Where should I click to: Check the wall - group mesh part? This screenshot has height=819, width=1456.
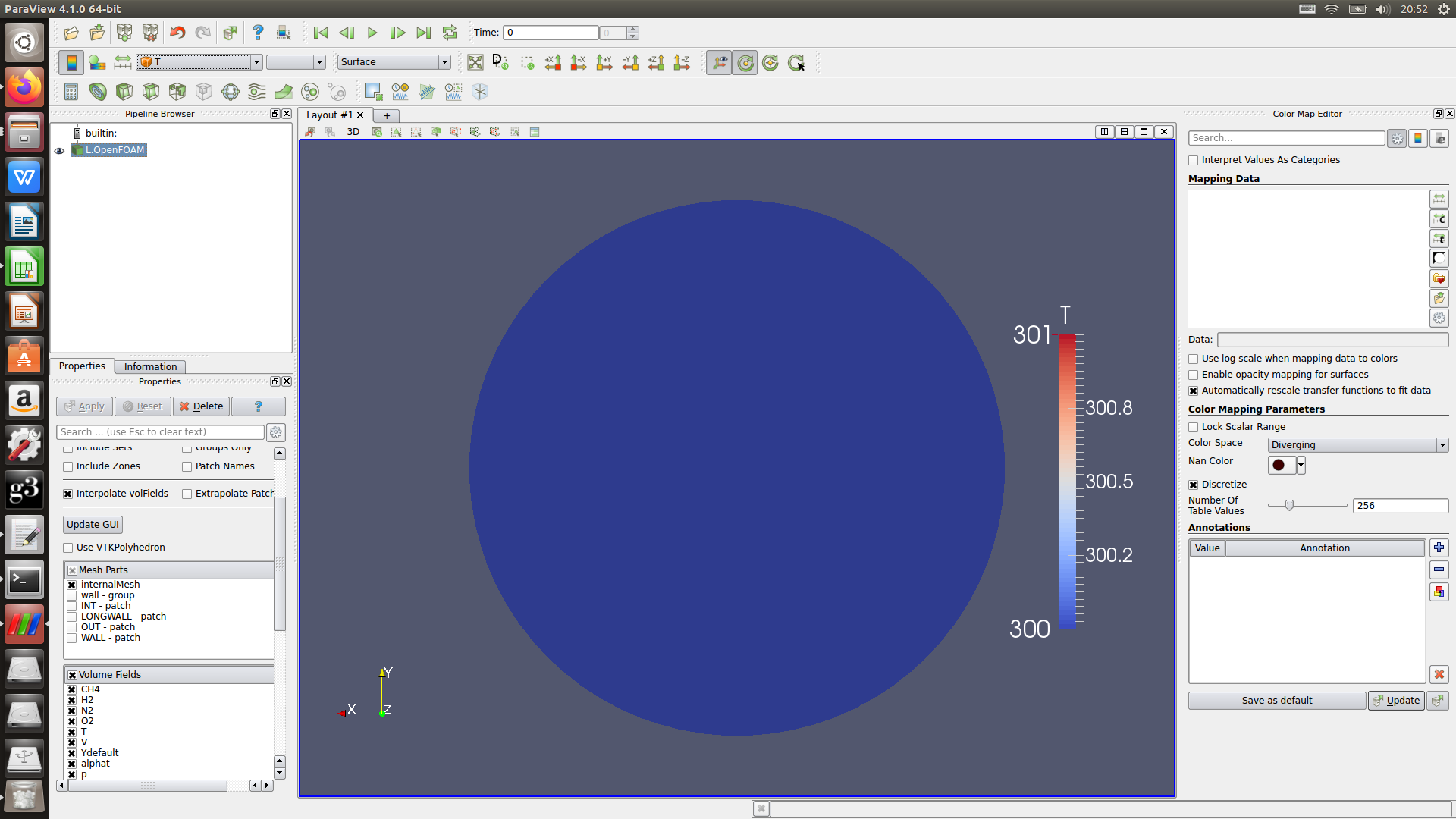coord(72,595)
